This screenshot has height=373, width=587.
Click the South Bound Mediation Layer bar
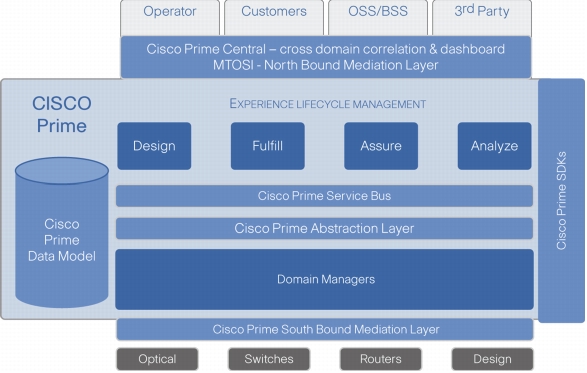[x=325, y=330]
